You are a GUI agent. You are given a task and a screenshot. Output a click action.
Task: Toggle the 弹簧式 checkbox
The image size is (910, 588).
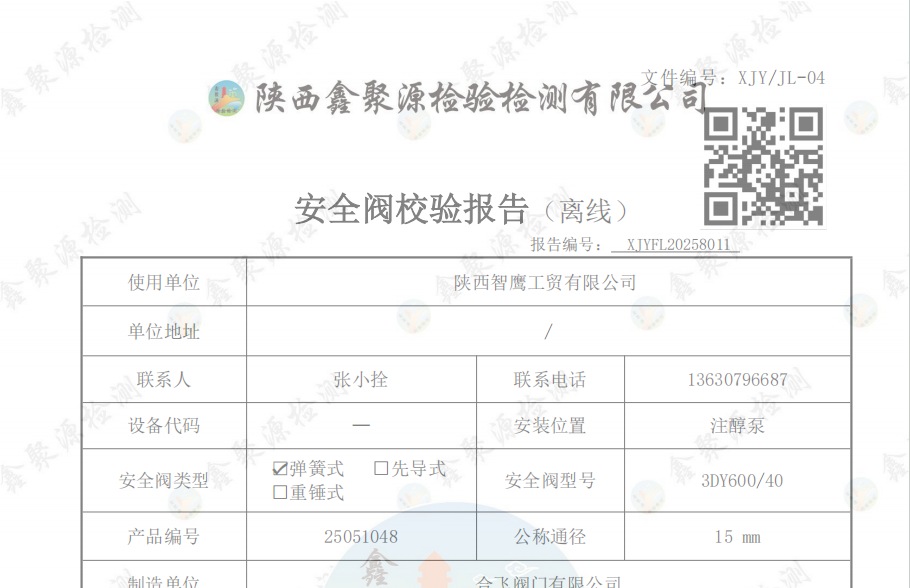tap(280, 468)
